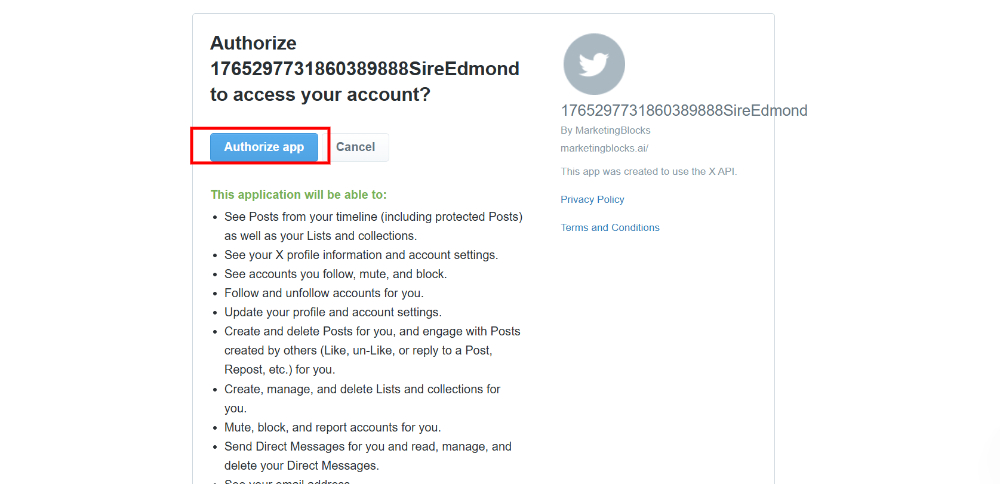Image resolution: width=1000 pixels, height=484 pixels.
Task: Click the "See accounts you follow, mute, and block" line
Action: (x=335, y=274)
